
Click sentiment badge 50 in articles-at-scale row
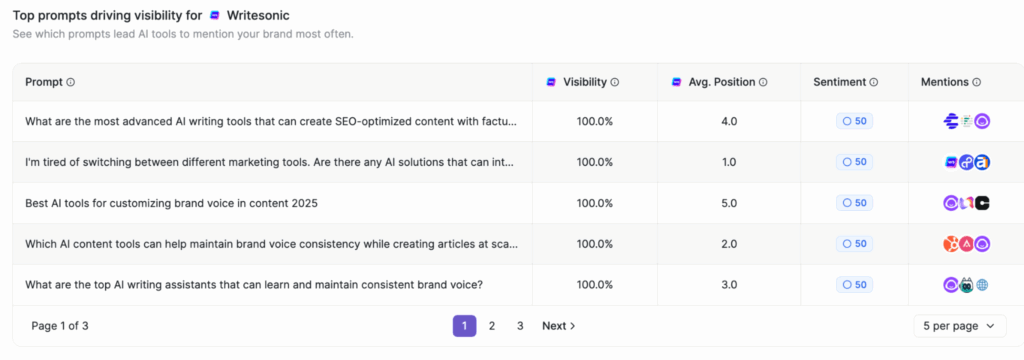tap(854, 244)
